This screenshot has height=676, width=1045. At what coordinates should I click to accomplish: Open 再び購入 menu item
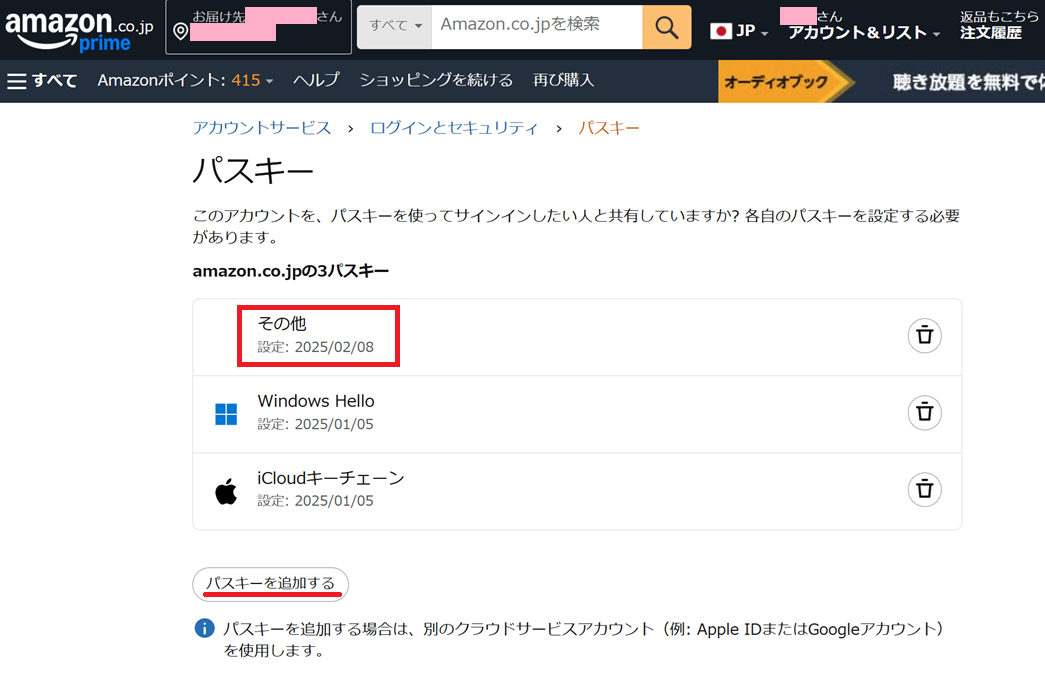pyautogui.click(x=563, y=81)
